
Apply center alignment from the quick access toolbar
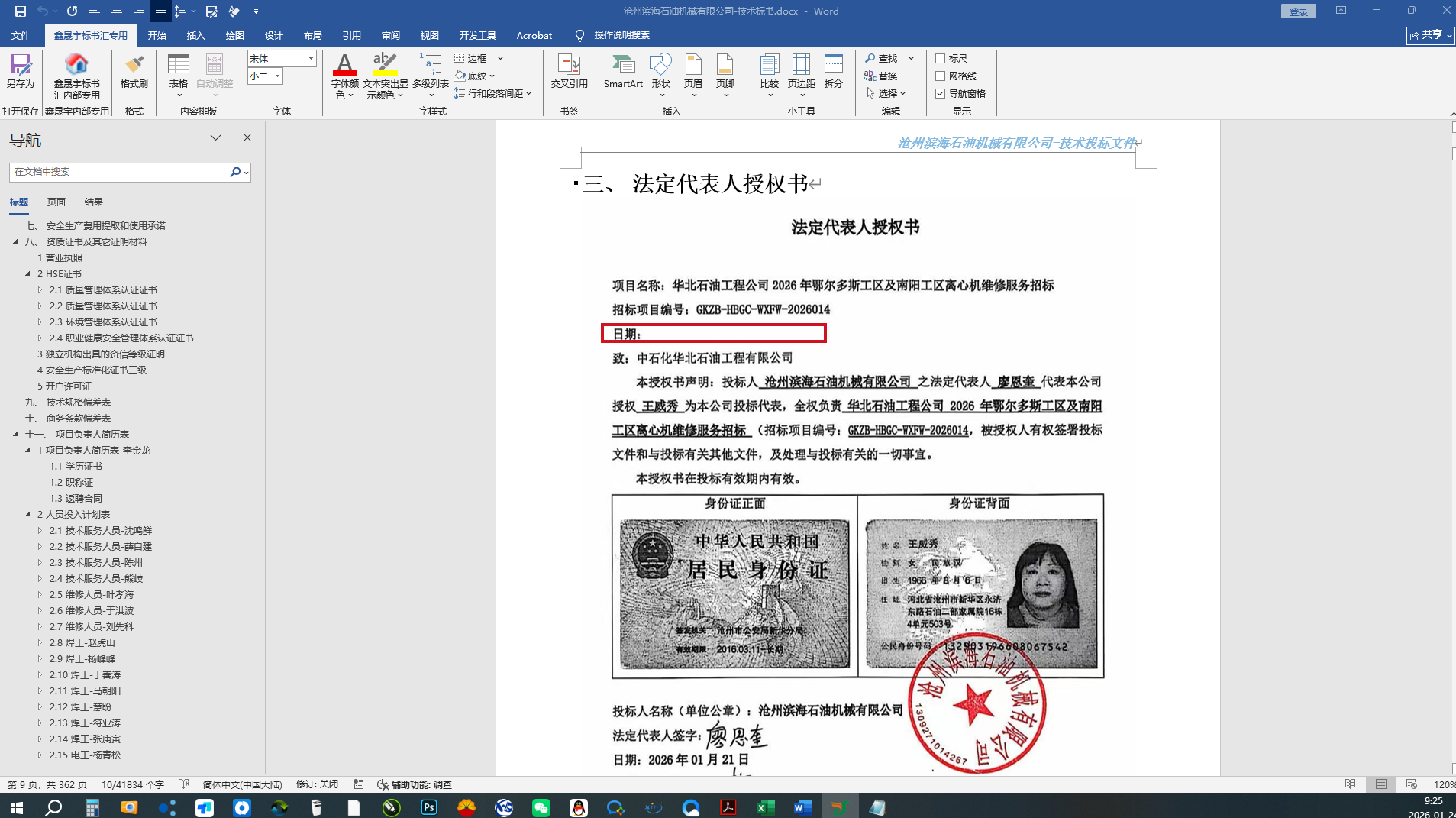point(117,11)
